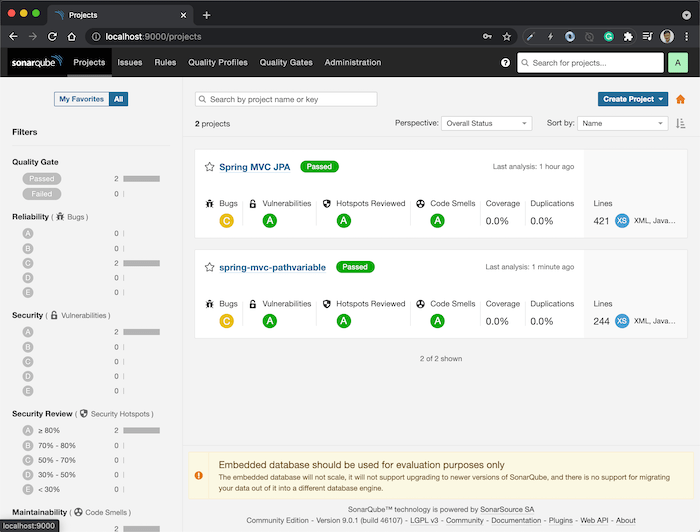Screen dimensions: 700x532
Task: Click the Search for projects field
Action: pos(590,62)
